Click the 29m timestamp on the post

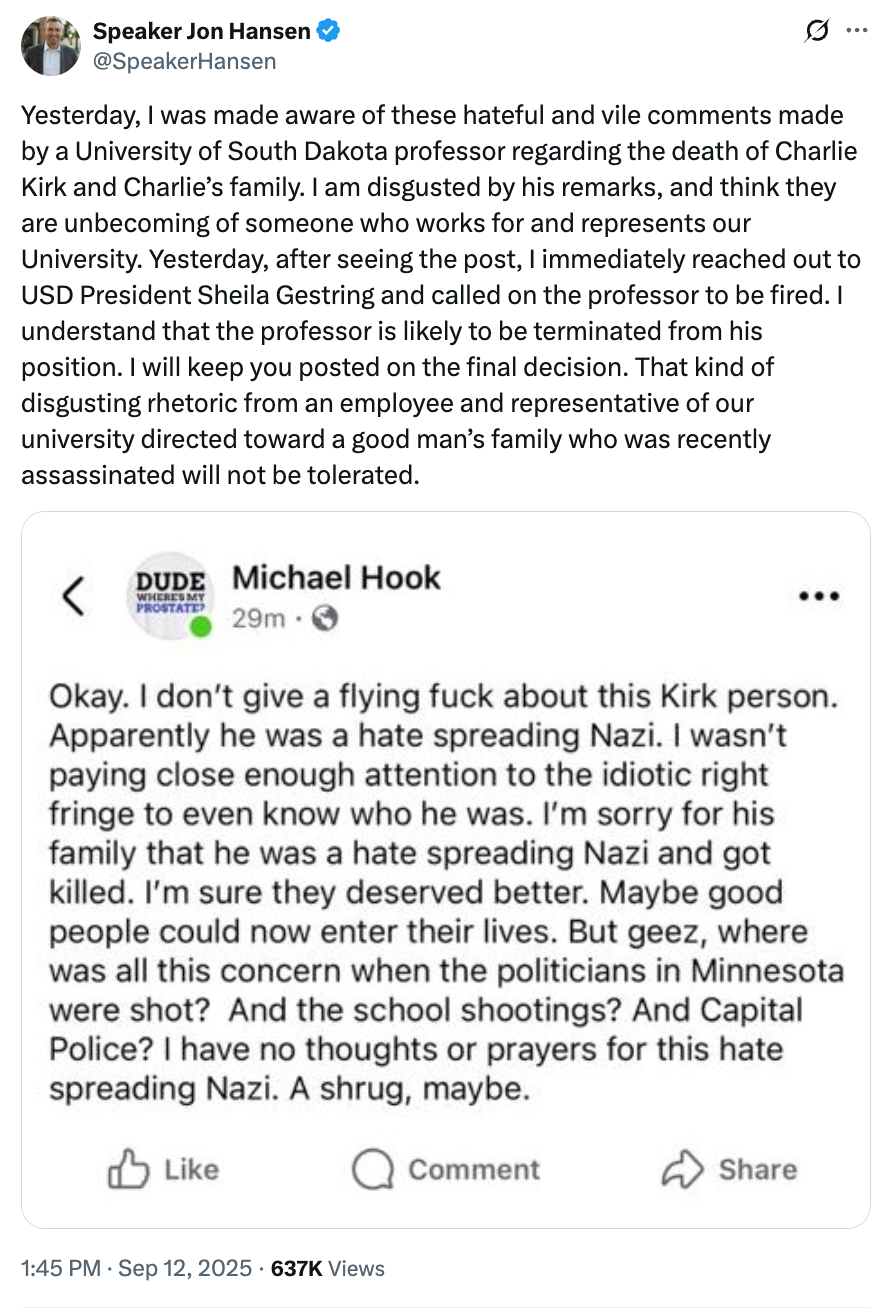click(x=258, y=619)
